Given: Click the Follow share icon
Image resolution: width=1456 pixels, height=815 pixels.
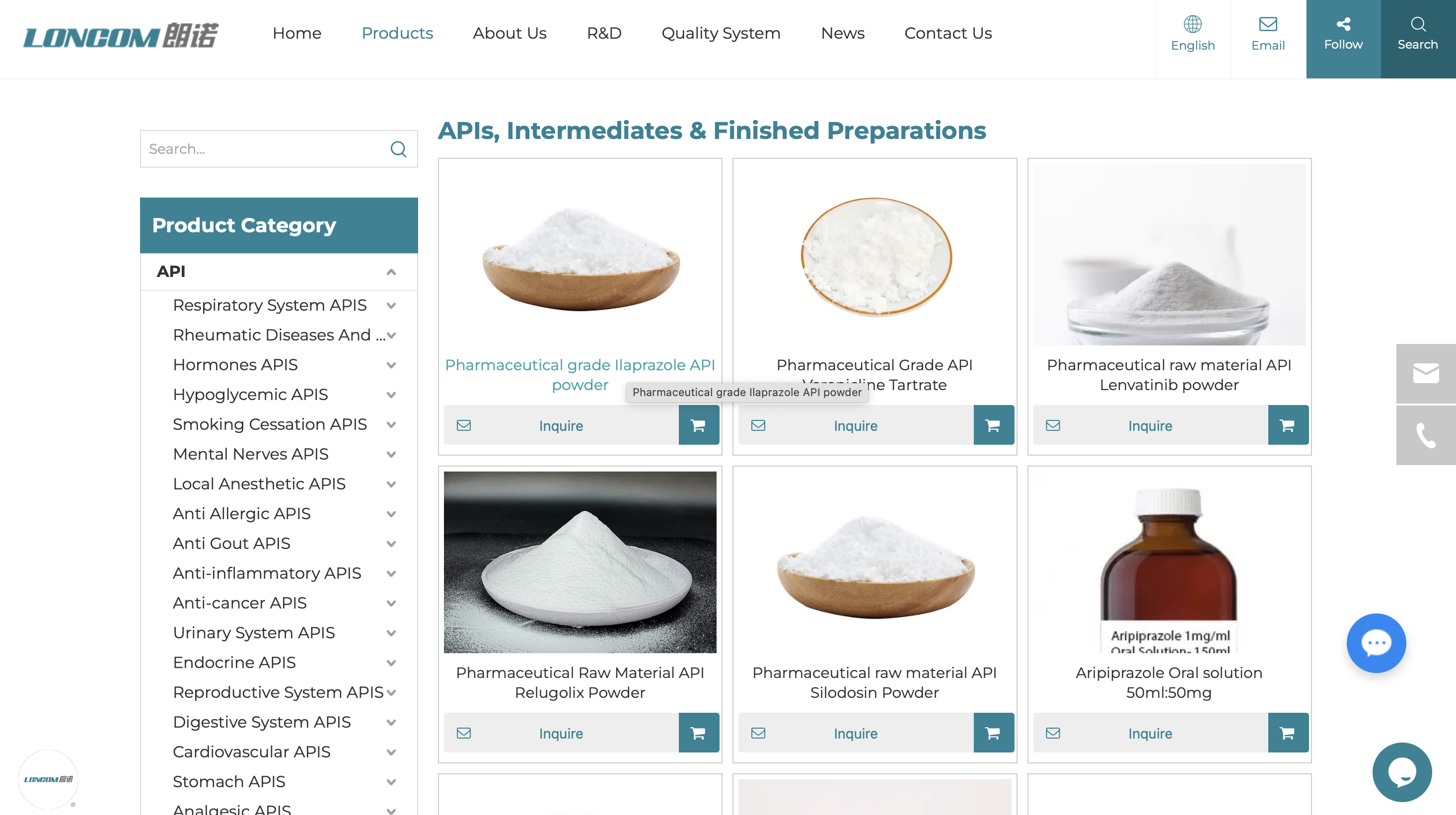Looking at the screenshot, I should [1343, 24].
